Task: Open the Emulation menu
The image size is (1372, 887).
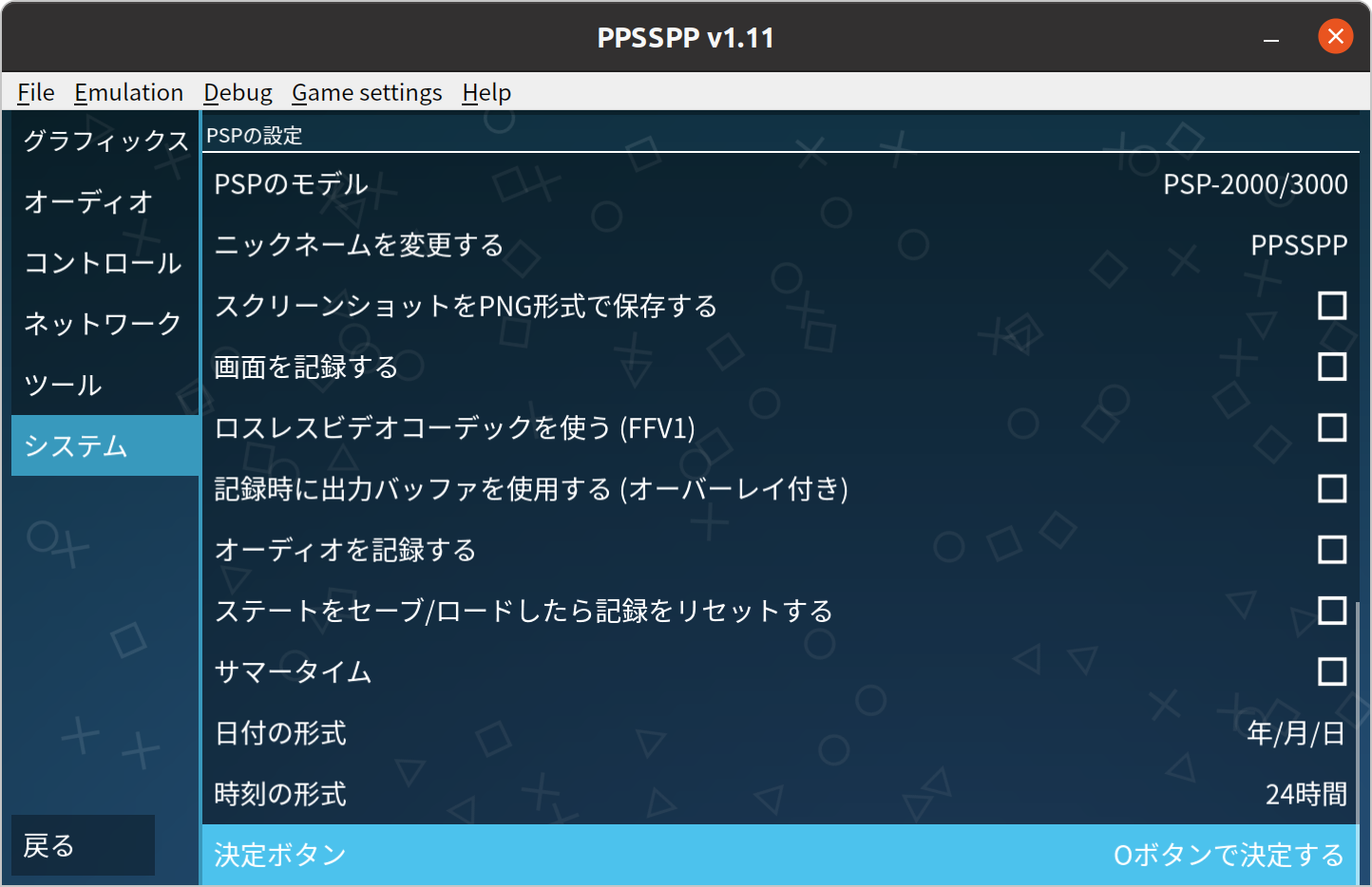Action: (128, 92)
